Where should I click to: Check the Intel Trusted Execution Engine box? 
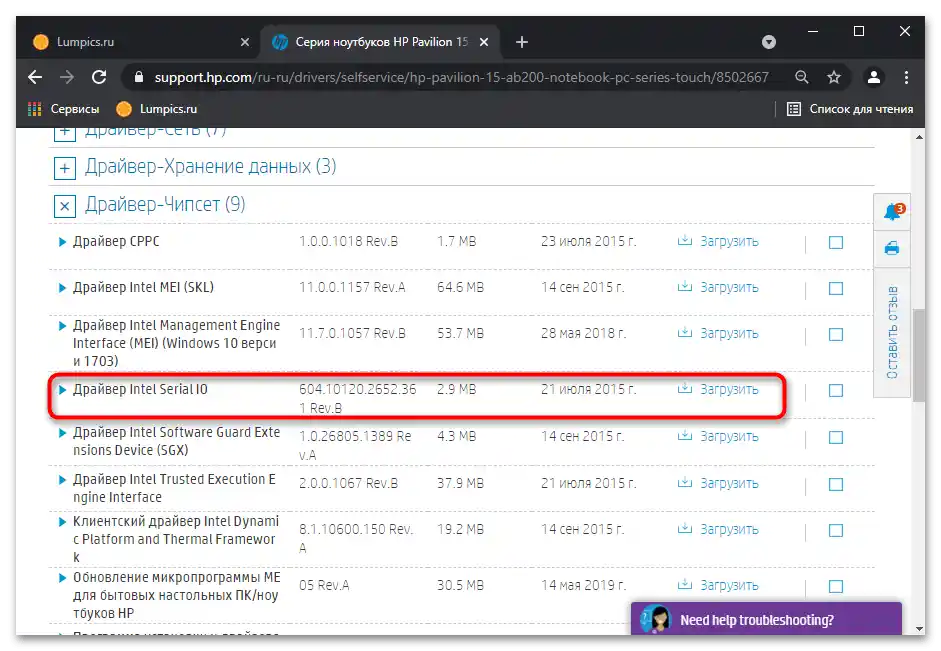coord(835,484)
